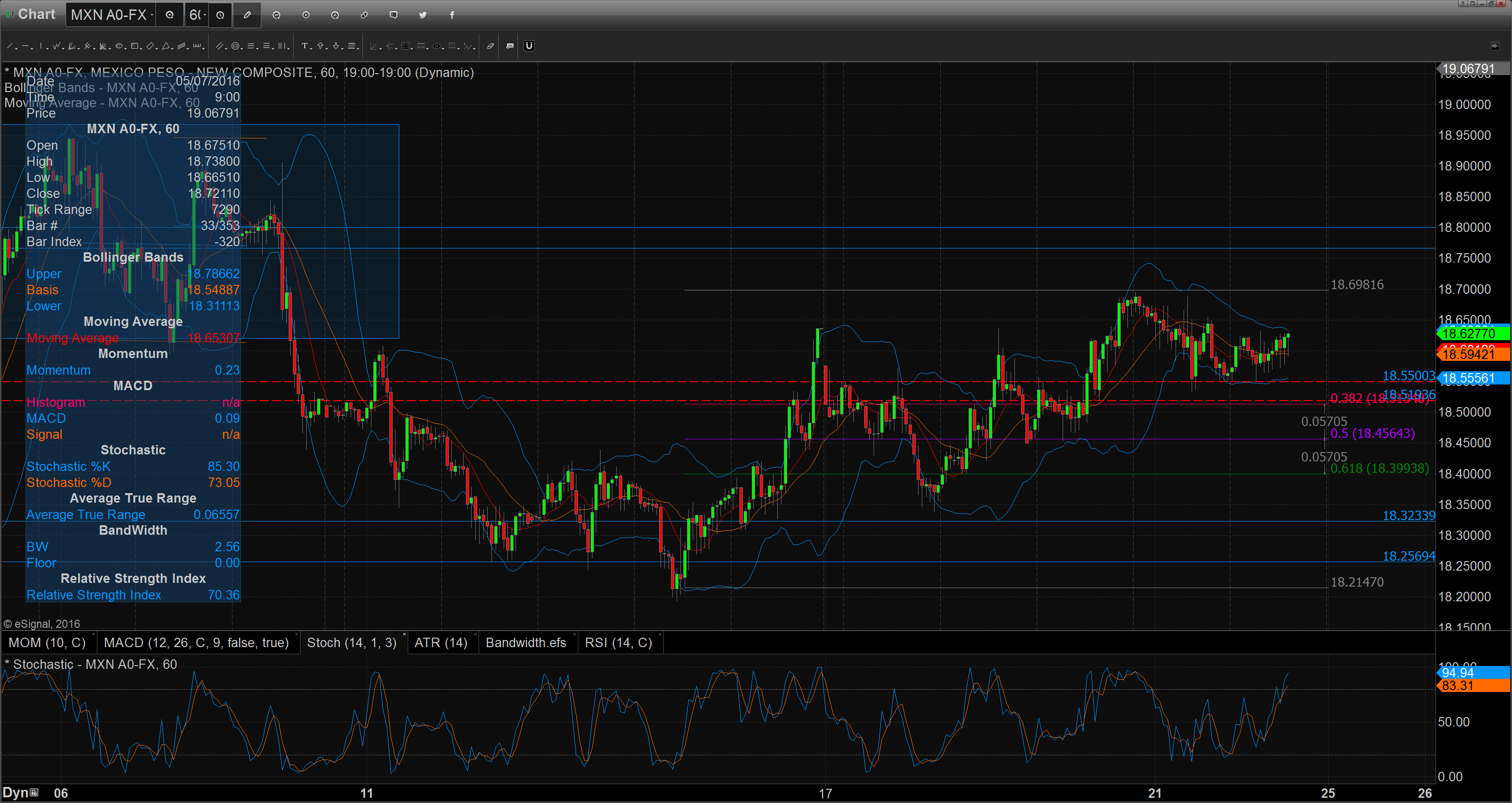Image resolution: width=1512 pixels, height=803 pixels.
Task: Select the triangle drawing tool
Action: pos(166,46)
